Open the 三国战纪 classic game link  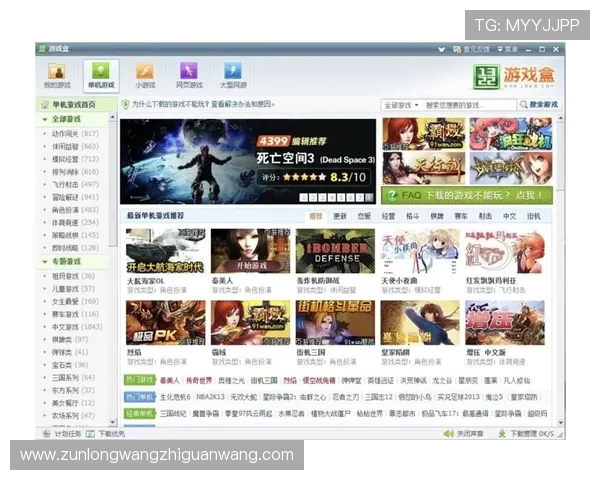pos(173,414)
